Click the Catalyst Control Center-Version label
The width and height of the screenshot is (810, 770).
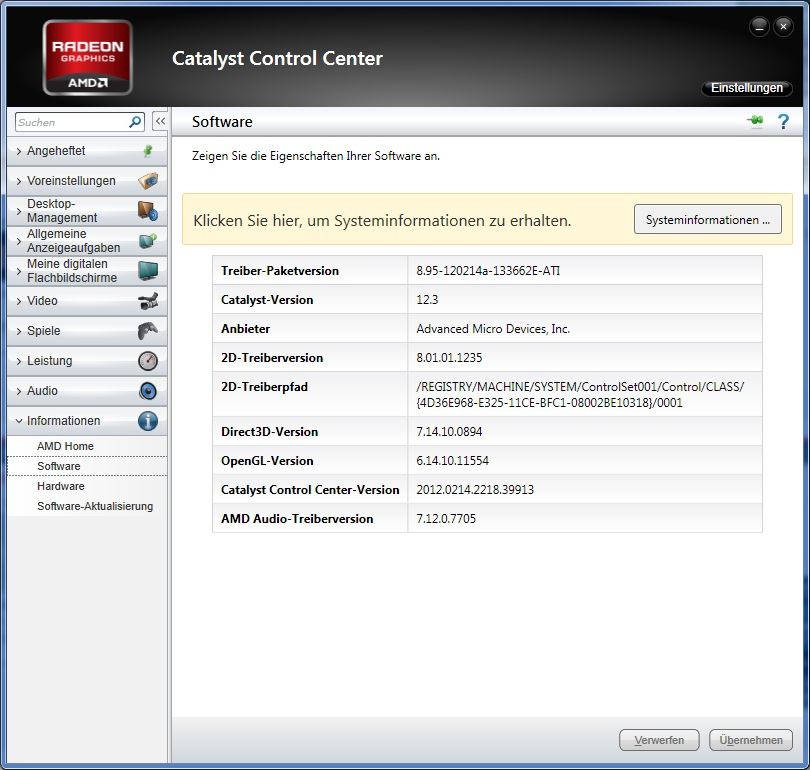[x=310, y=490]
